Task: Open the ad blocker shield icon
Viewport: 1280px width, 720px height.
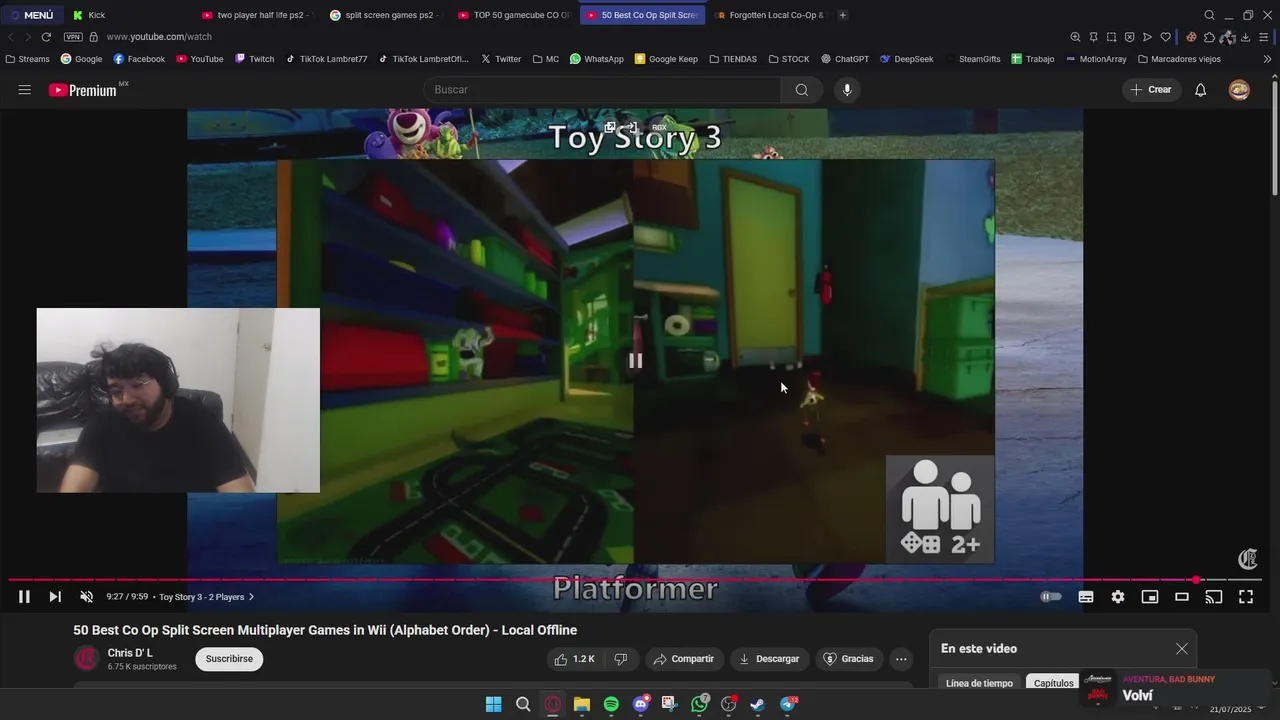Action: [1129, 37]
